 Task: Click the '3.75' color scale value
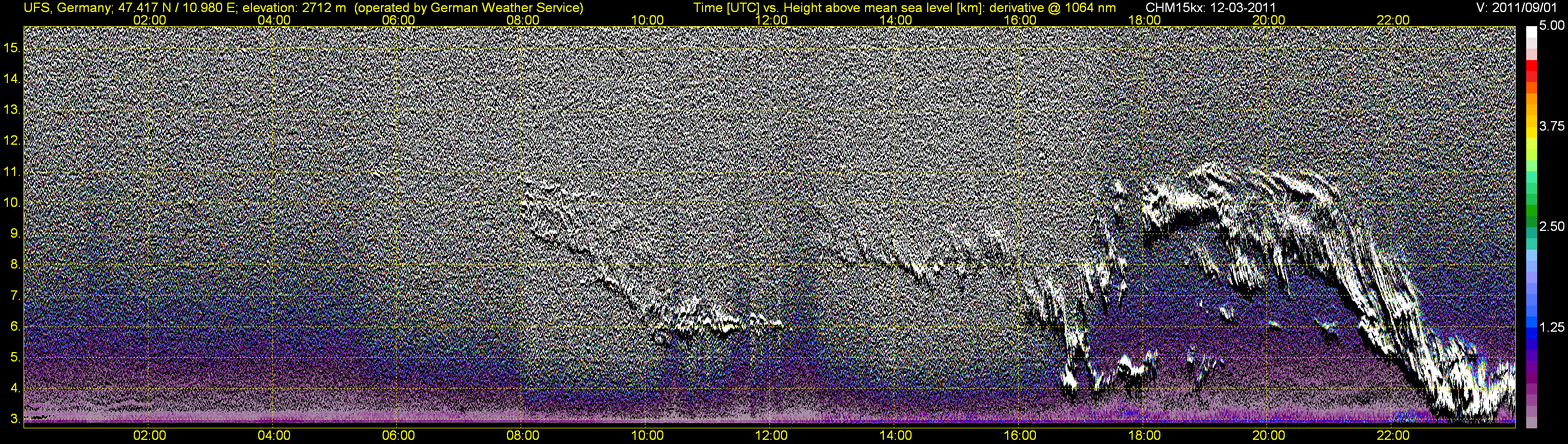pyautogui.click(x=1552, y=126)
